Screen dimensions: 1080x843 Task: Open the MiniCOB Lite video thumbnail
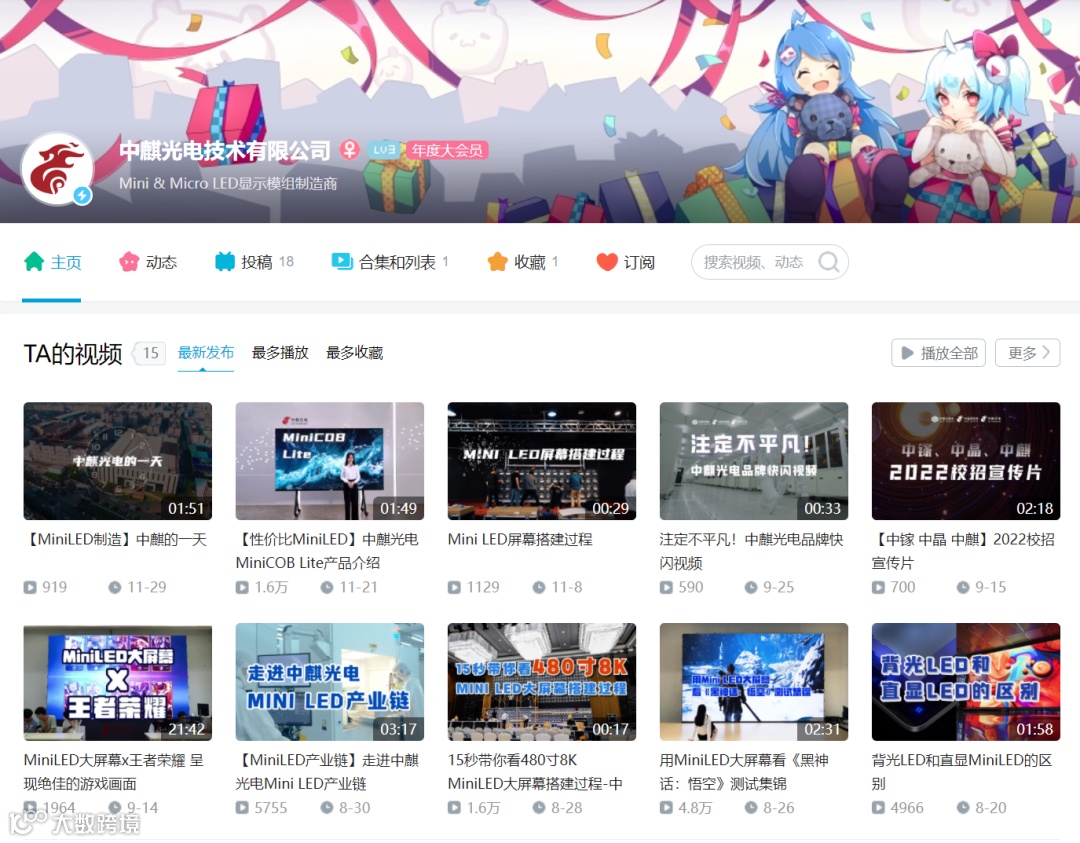click(330, 461)
